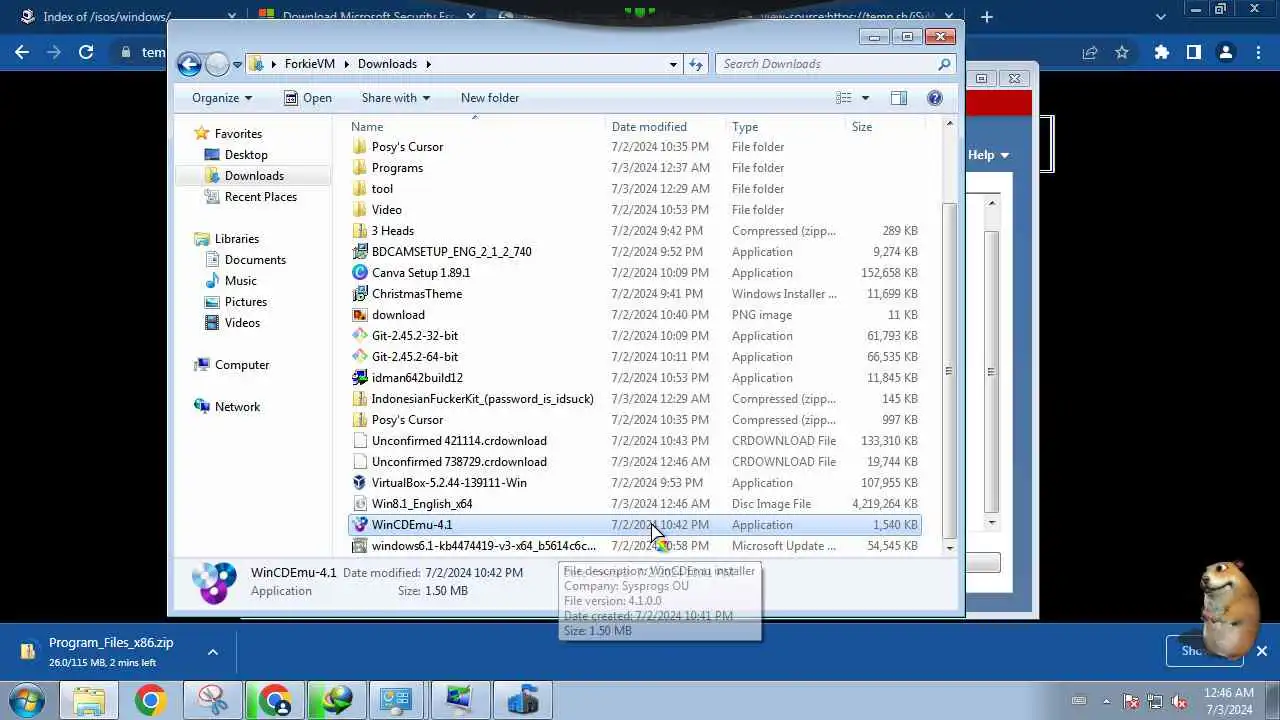The width and height of the screenshot is (1280, 720).
Task: Expand the address bar previous locations dropdown
Action: (673, 64)
